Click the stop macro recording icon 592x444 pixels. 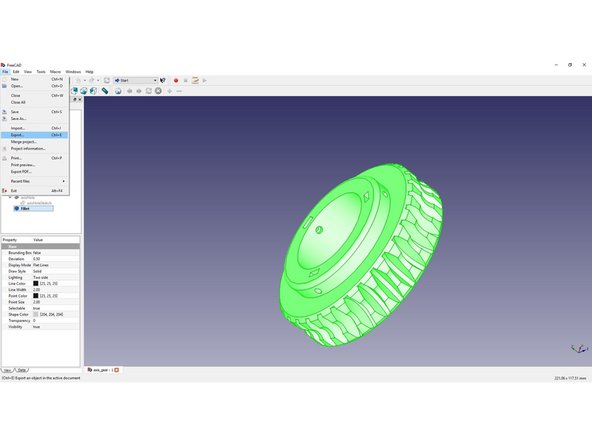coord(185,80)
